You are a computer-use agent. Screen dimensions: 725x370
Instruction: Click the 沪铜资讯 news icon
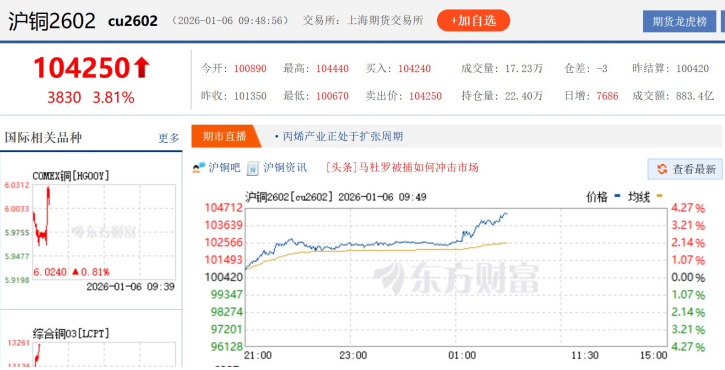[253, 168]
